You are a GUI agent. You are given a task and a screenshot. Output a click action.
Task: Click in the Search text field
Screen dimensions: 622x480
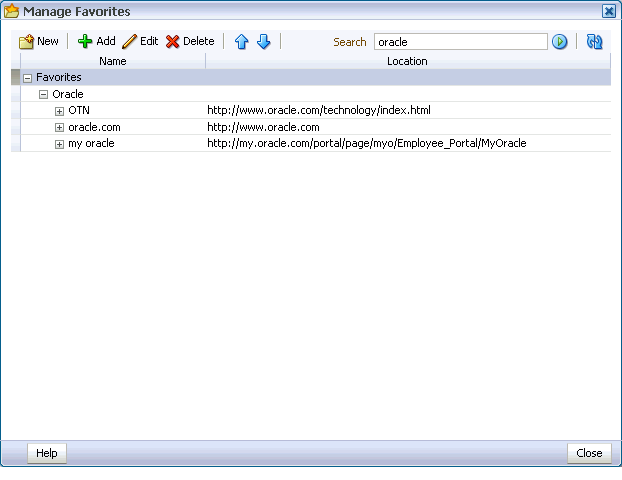tap(460, 42)
